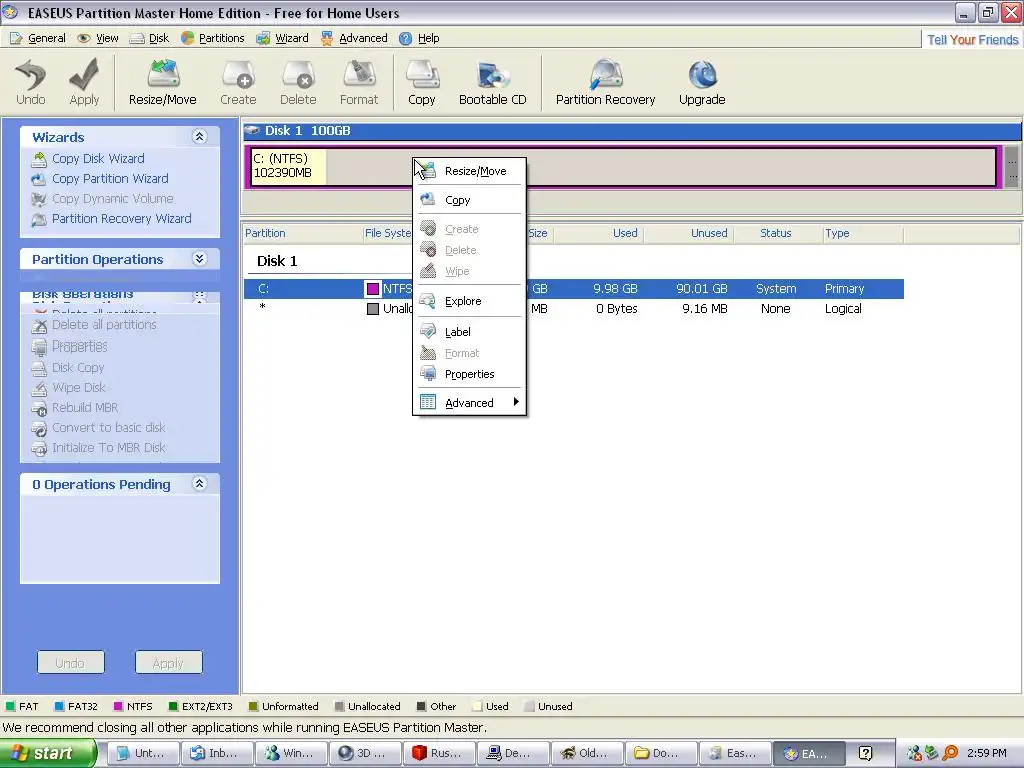Open the Disk menu
The height and width of the screenshot is (768, 1024).
pyautogui.click(x=150, y=38)
